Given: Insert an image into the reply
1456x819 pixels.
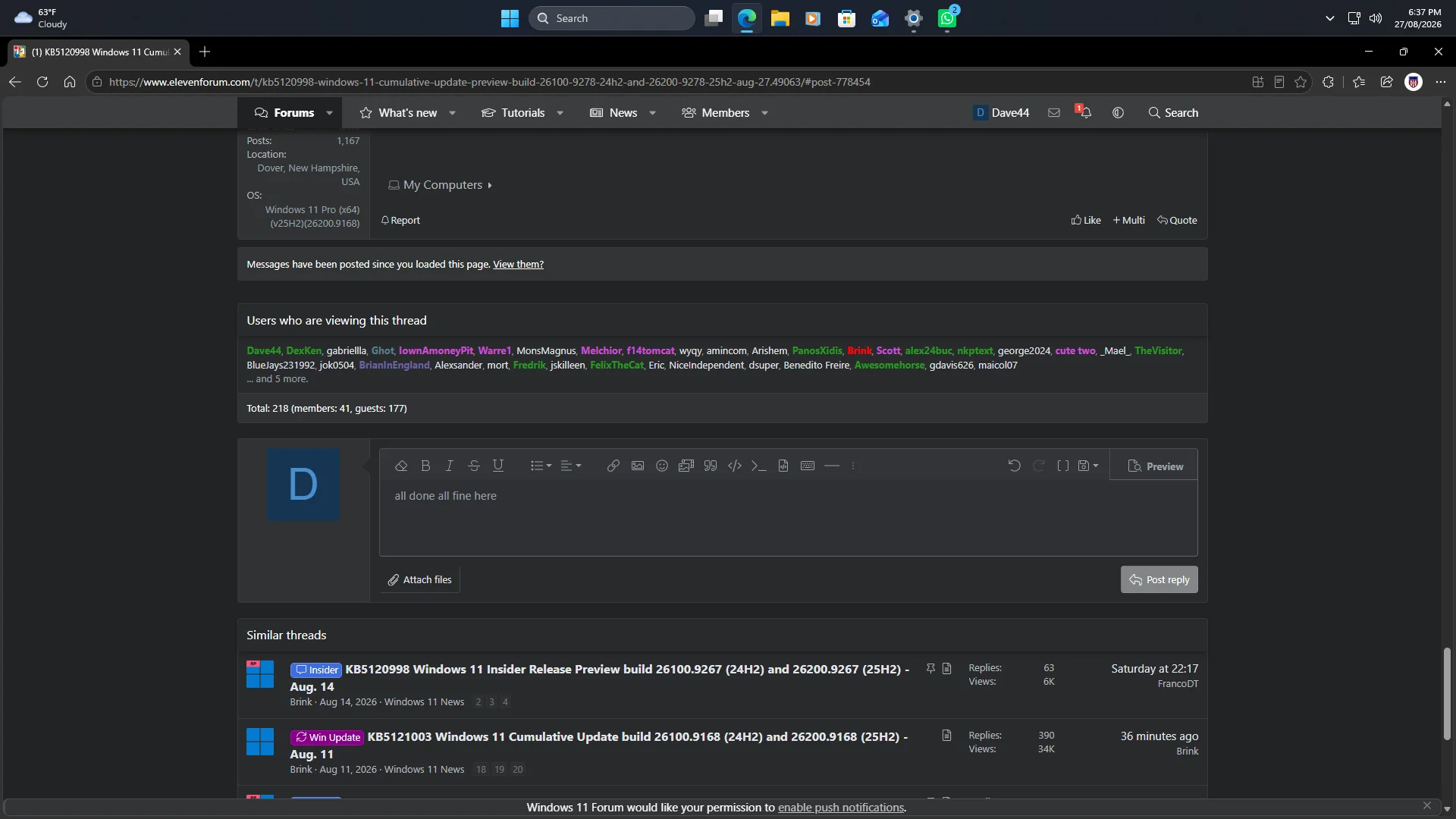Looking at the screenshot, I should pos(638,466).
